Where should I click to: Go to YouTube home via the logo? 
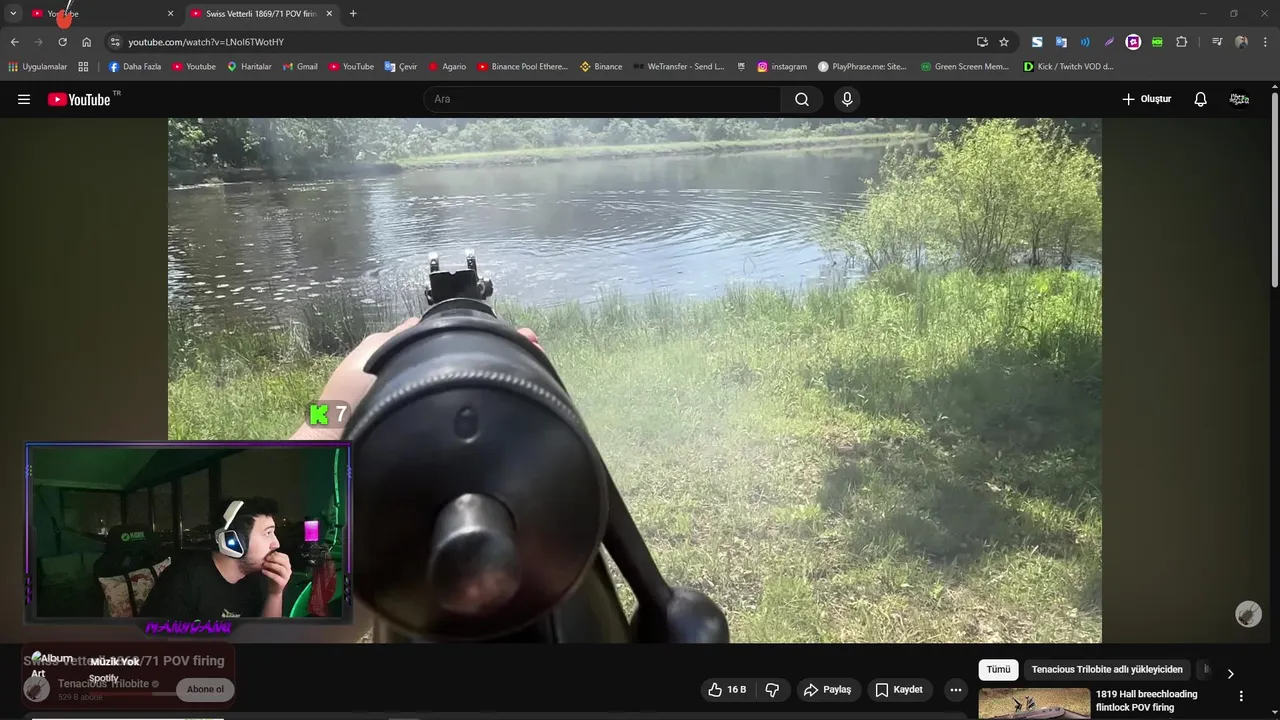79,99
